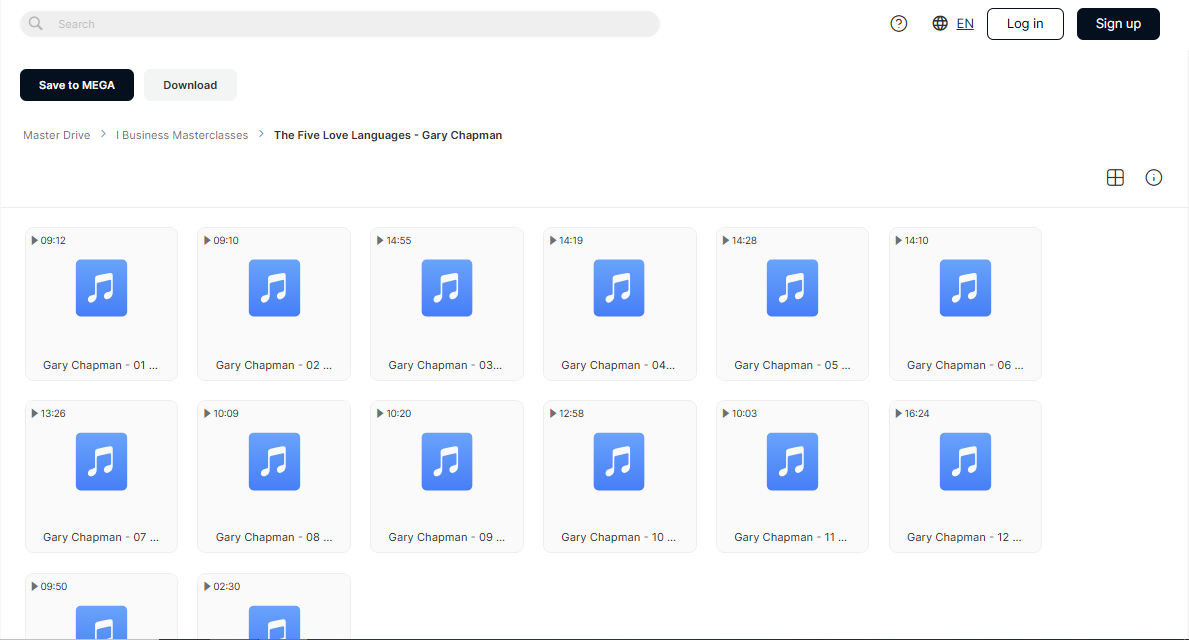Click the 02:30 play duration label
Screen dimensions: 1189x640
click(222, 586)
